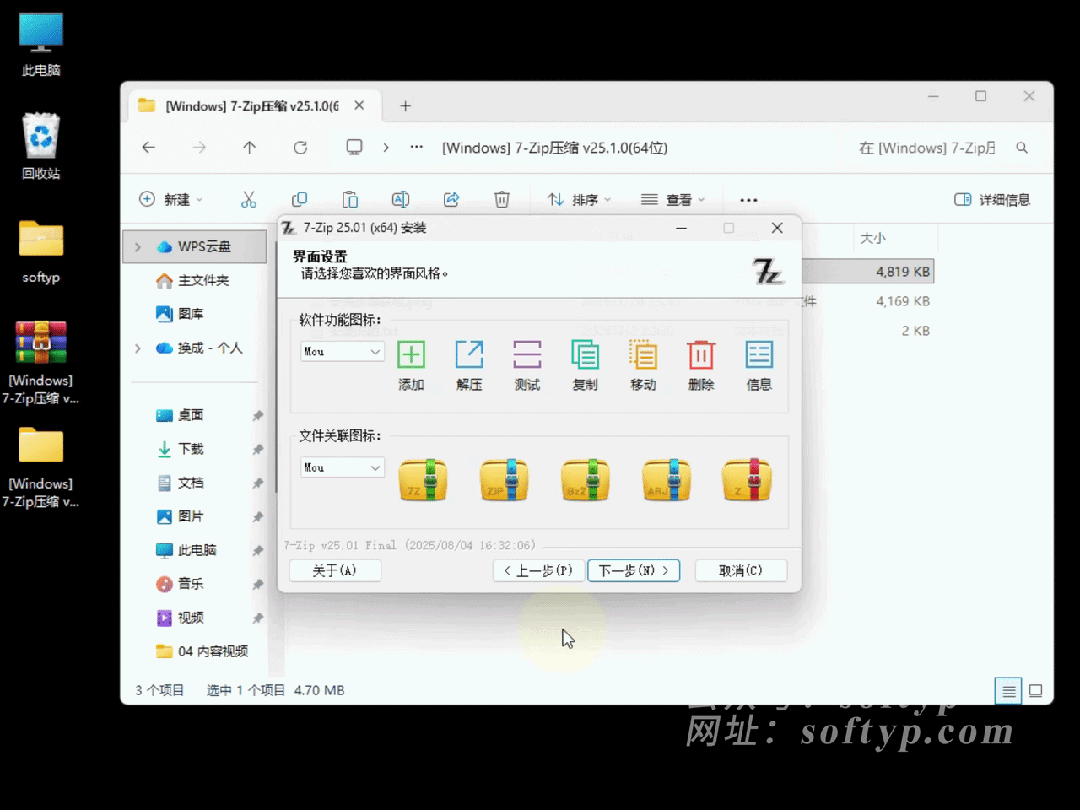Close the 7-Zip压缩 Explorer tab

360,106
